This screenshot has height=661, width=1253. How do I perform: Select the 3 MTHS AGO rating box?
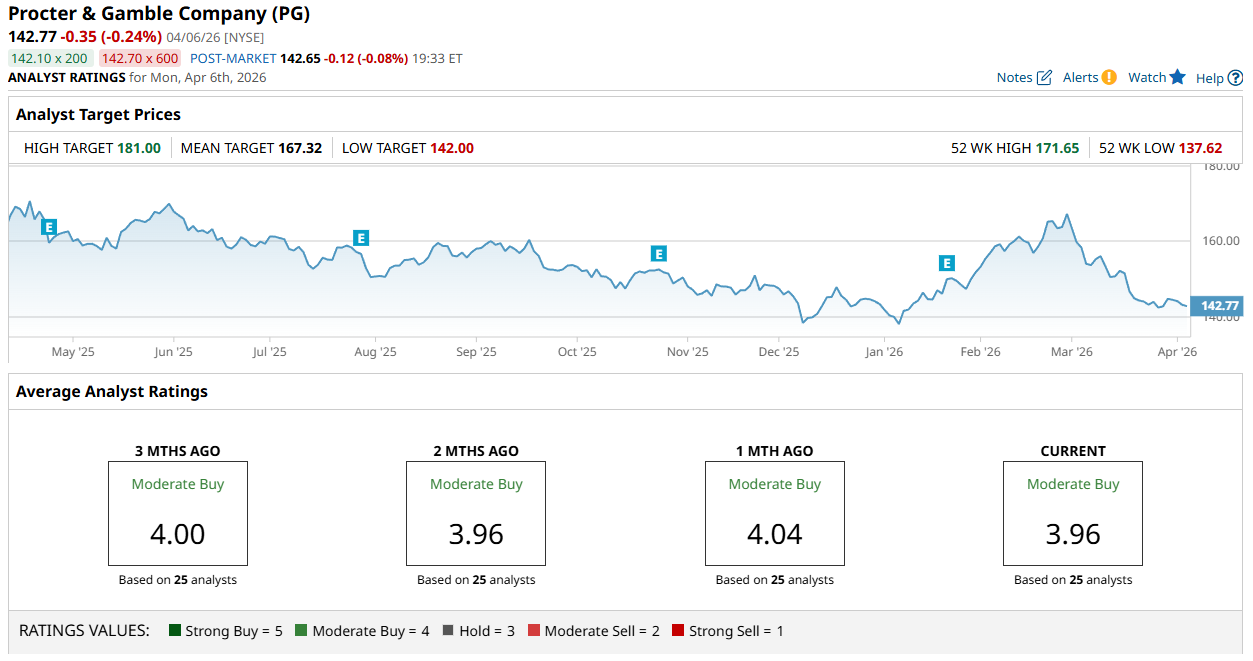point(178,513)
